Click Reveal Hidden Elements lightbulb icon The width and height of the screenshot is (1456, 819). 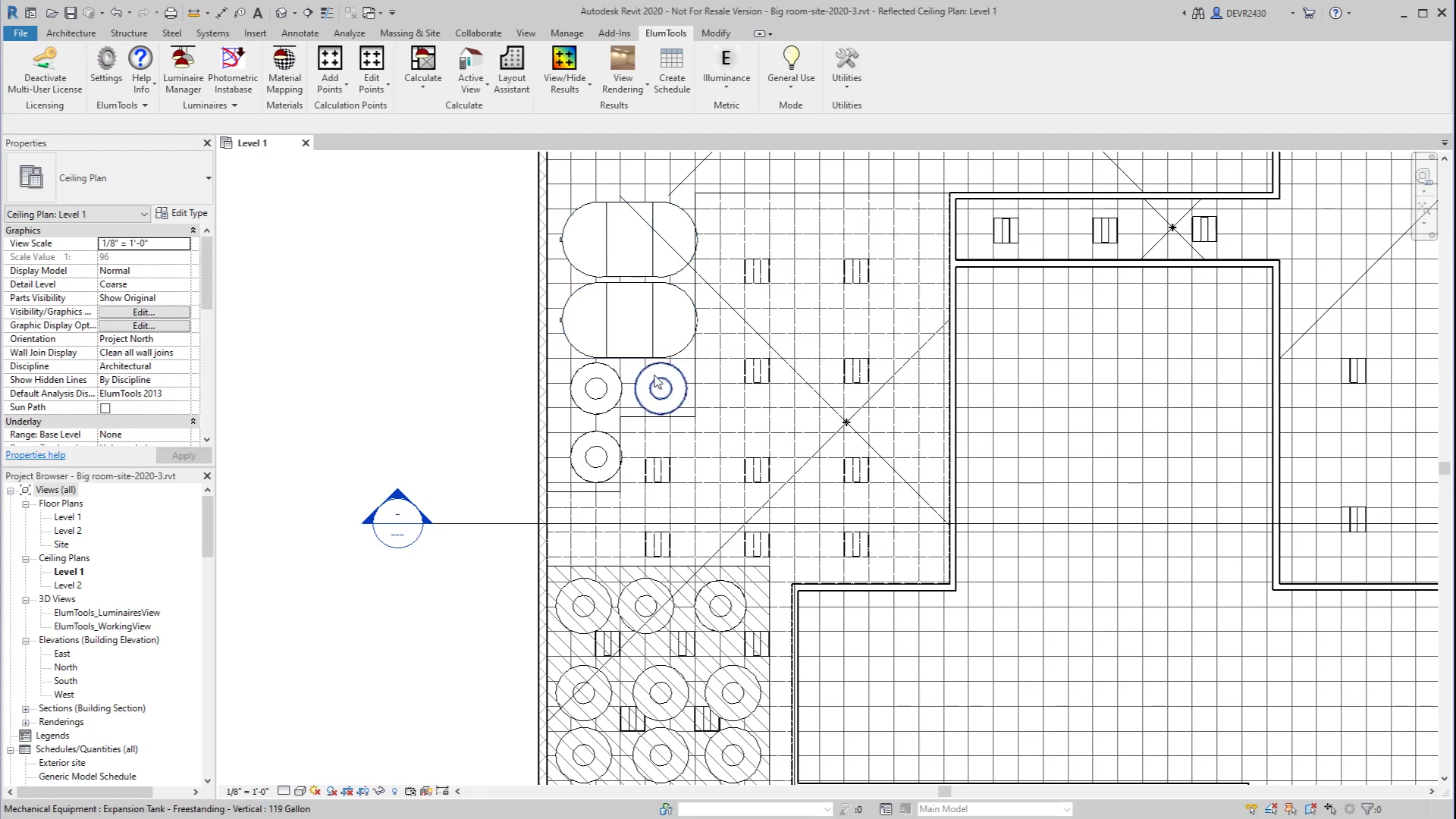coord(394,791)
